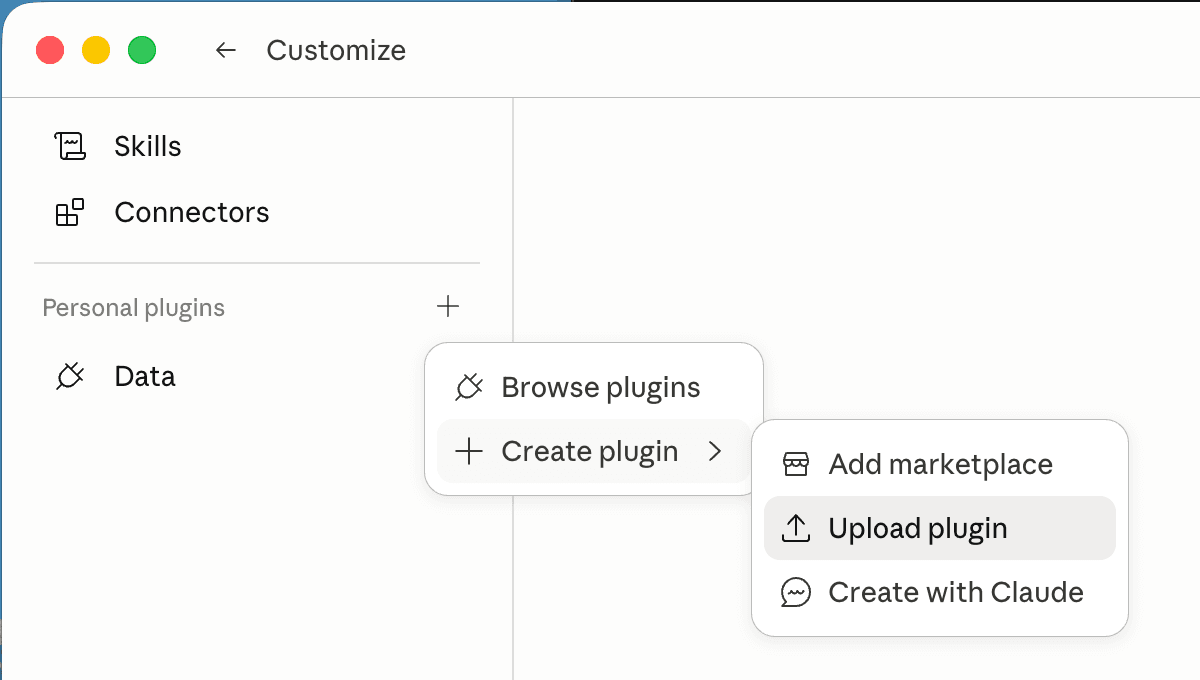
Task: Minimize the window with the yellow button
Action: pos(96,50)
